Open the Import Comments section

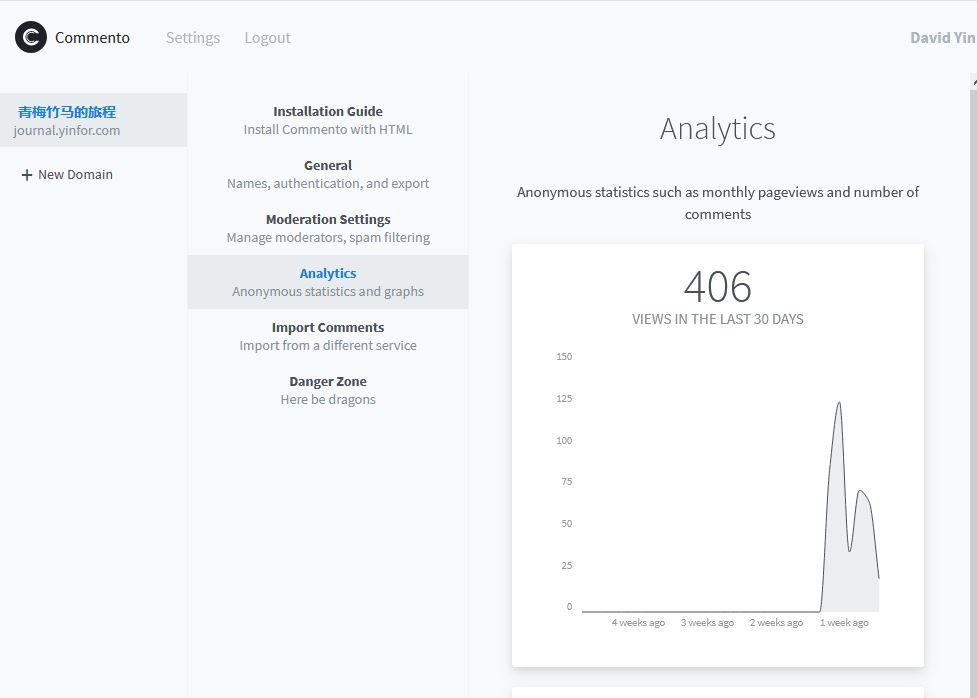(328, 336)
